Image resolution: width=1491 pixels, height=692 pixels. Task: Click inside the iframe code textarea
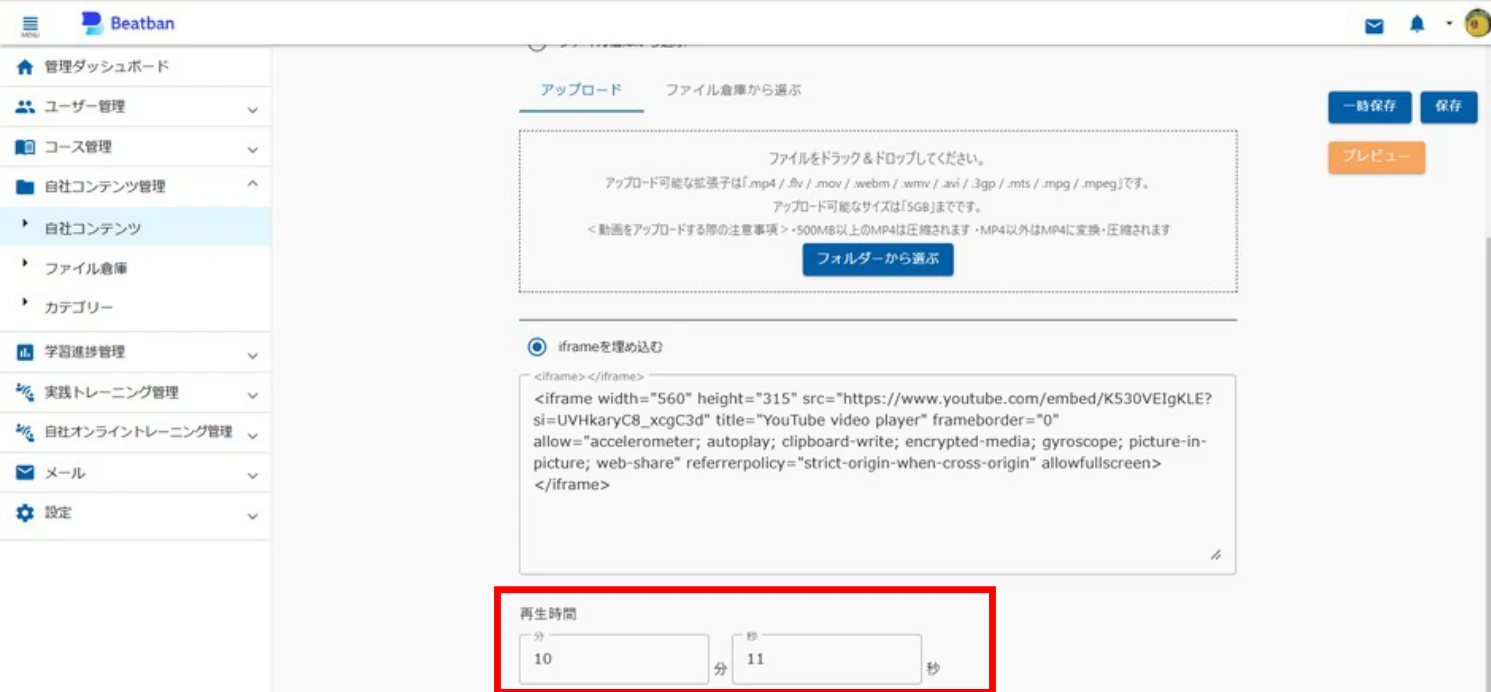point(877,475)
